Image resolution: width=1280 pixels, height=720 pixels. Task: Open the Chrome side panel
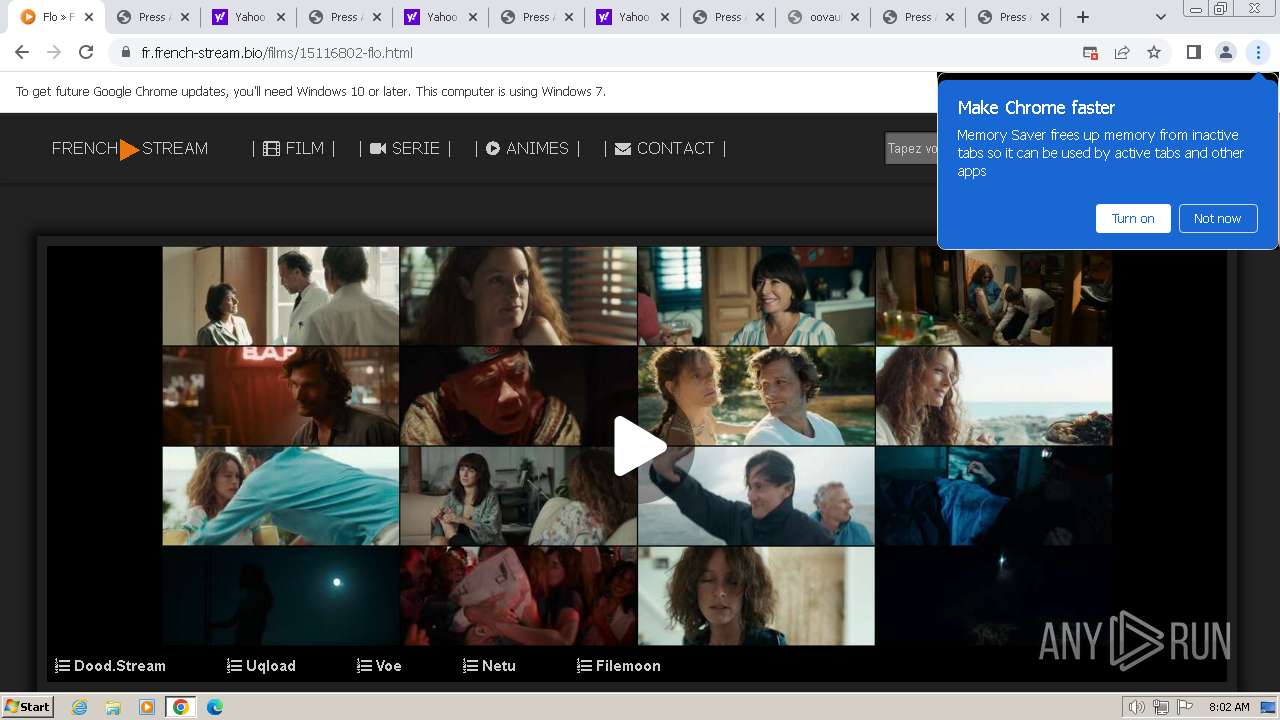click(x=1193, y=52)
